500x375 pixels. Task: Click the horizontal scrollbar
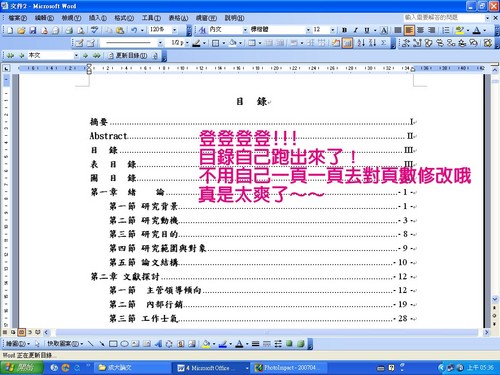point(267,332)
